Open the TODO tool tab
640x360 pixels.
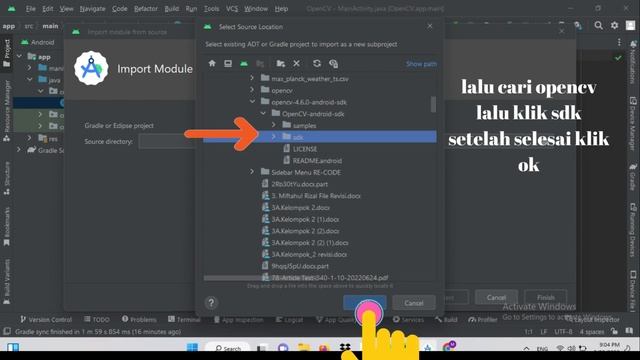pyautogui.click(x=97, y=319)
